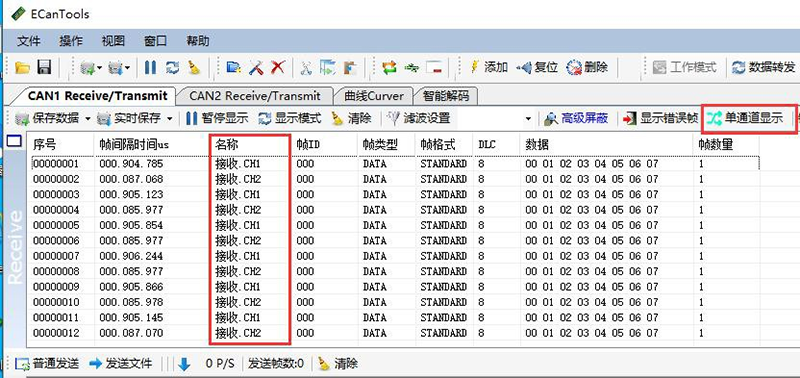Click the small square icon above the Receive sidebar

(x=13, y=141)
